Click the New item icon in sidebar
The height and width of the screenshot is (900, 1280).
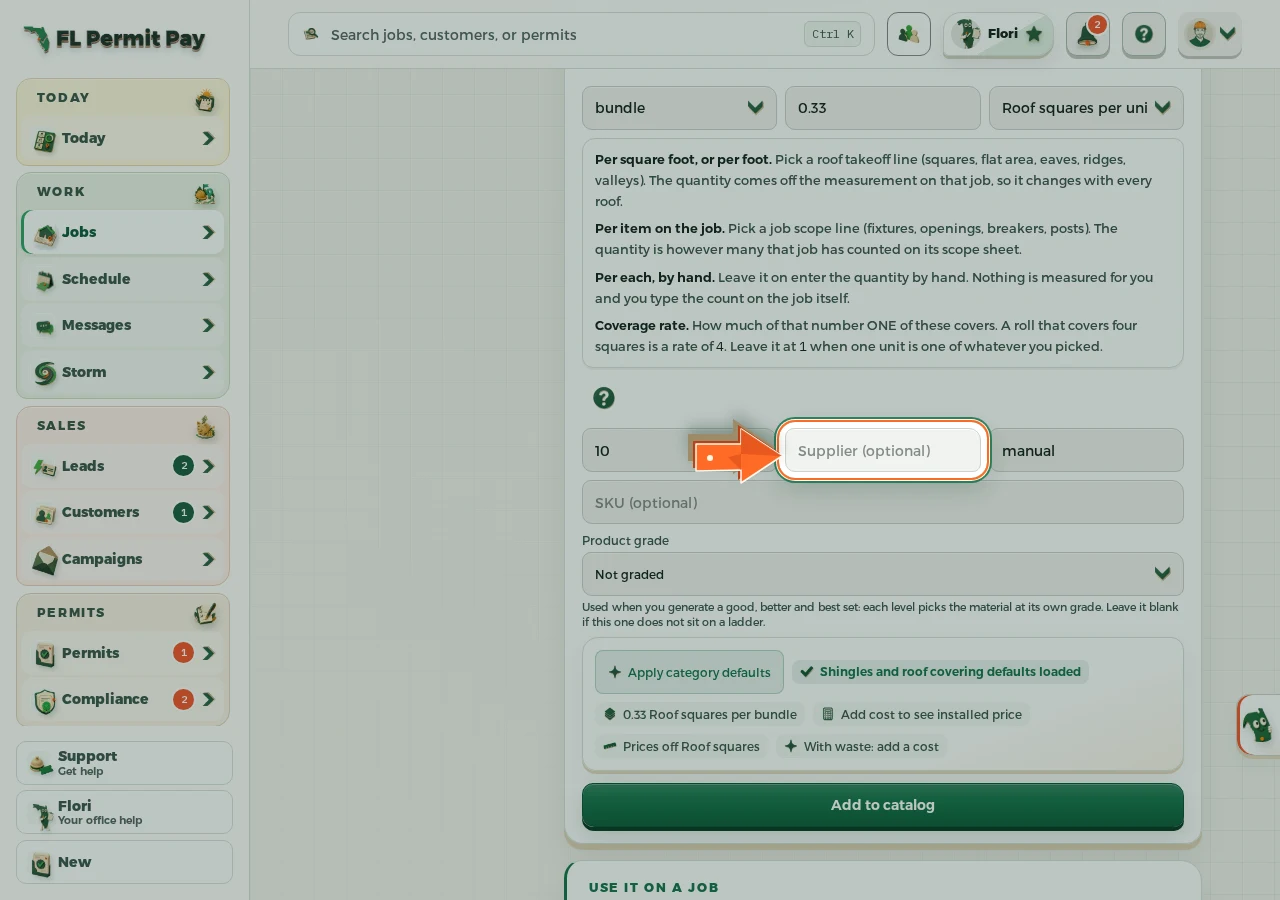click(41, 863)
